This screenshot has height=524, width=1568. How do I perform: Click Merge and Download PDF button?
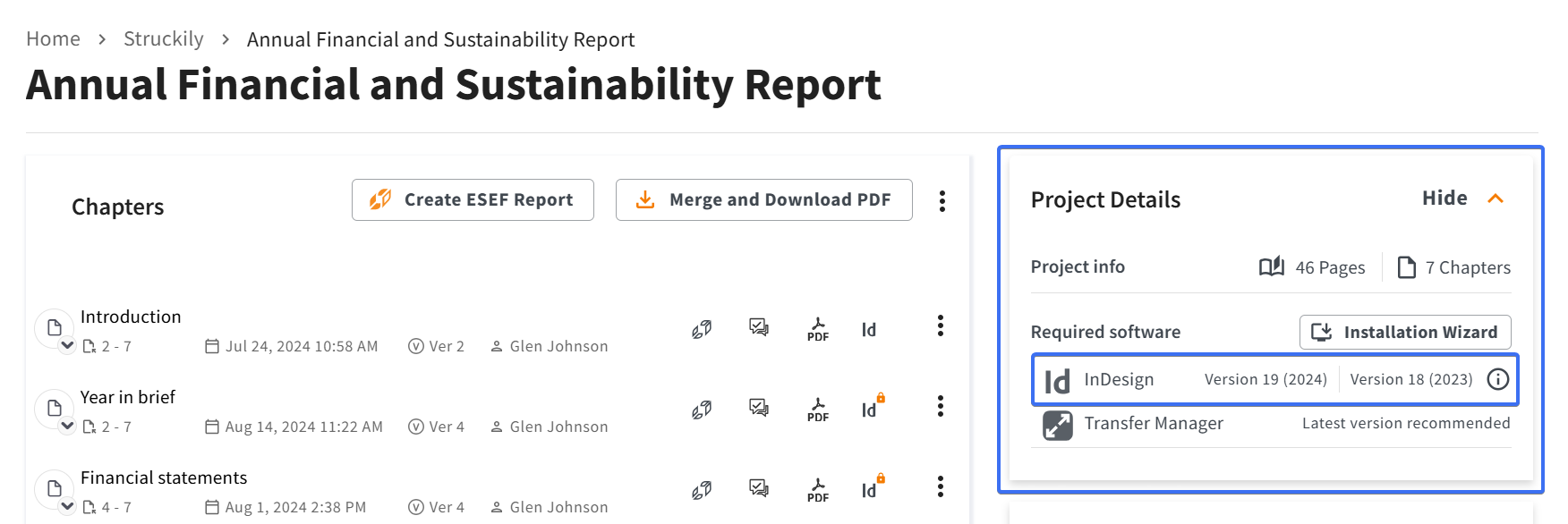pos(764,199)
